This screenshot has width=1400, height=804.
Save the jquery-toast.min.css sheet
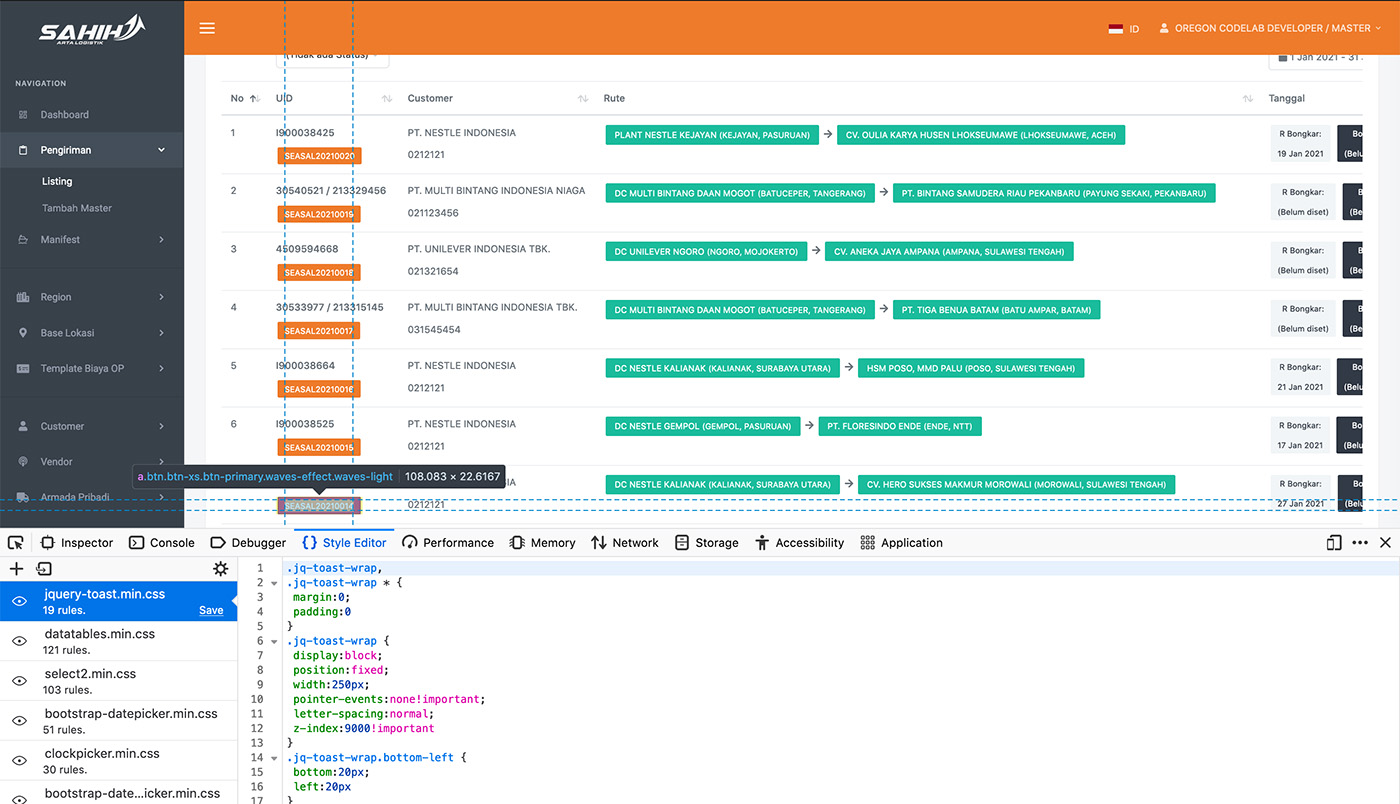pos(211,610)
